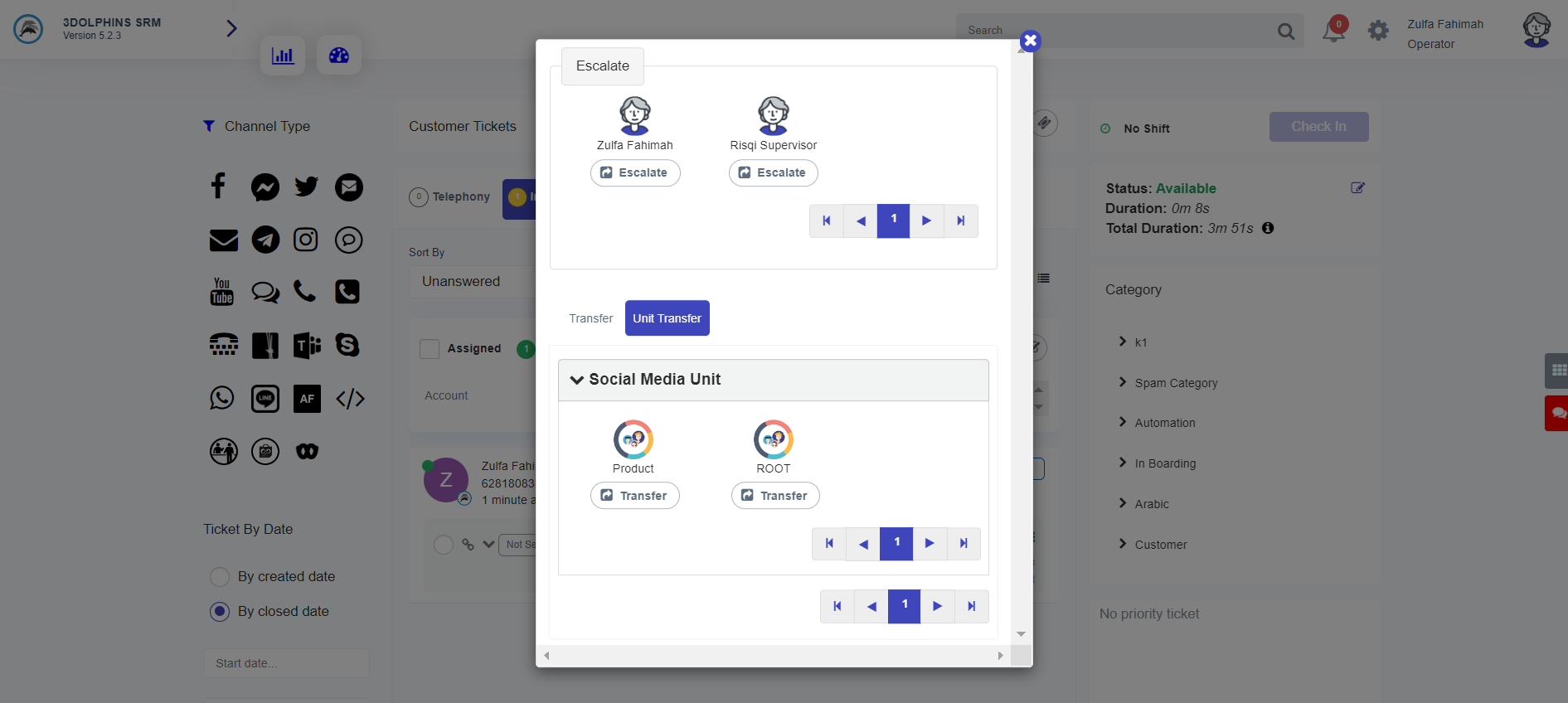The width and height of the screenshot is (1568, 703).
Task: Click the YouTube channel icon
Action: (221, 292)
